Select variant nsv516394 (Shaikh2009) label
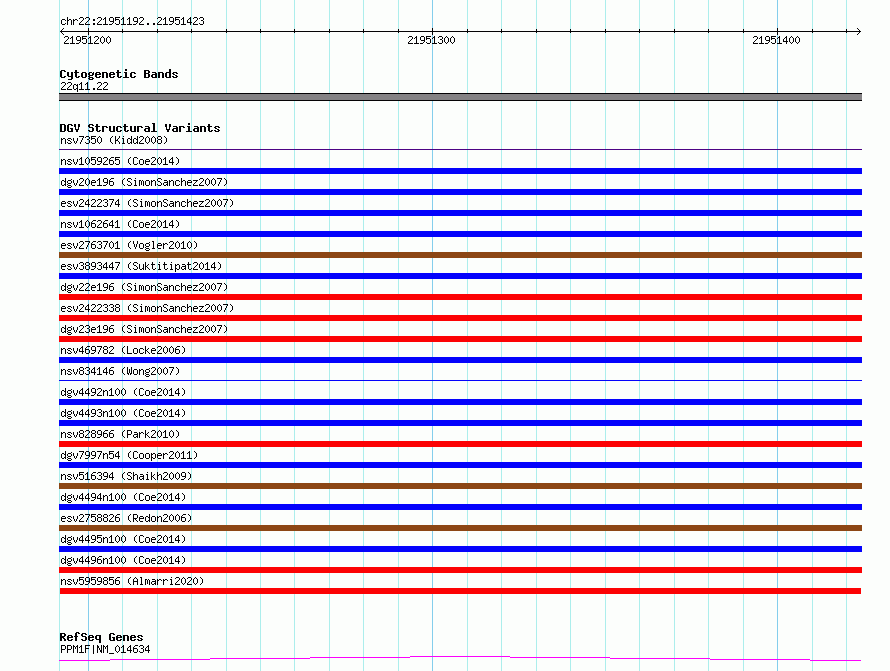The image size is (890, 671). [x=126, y=476]
